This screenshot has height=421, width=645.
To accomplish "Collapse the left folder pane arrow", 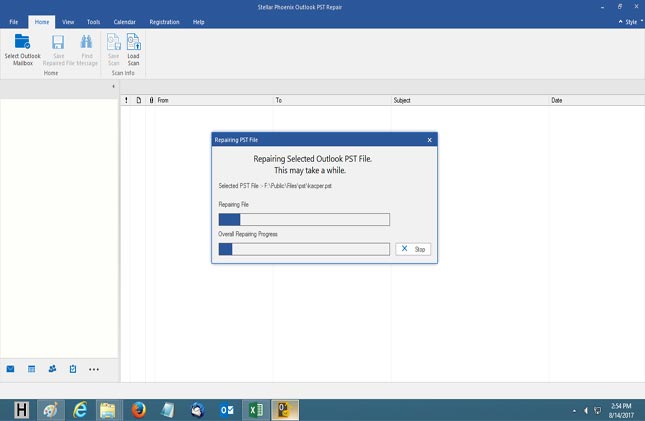I will pos(113,86).
